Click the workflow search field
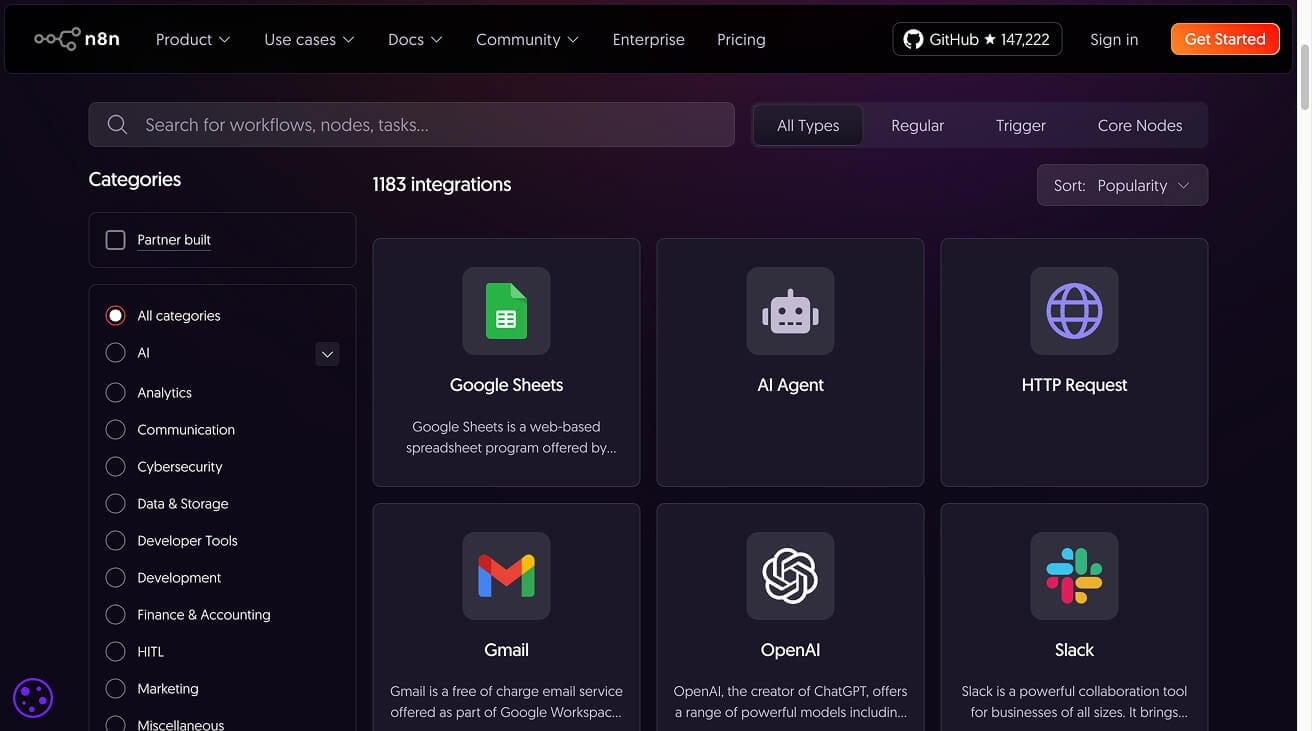 (x=410, y=124)
